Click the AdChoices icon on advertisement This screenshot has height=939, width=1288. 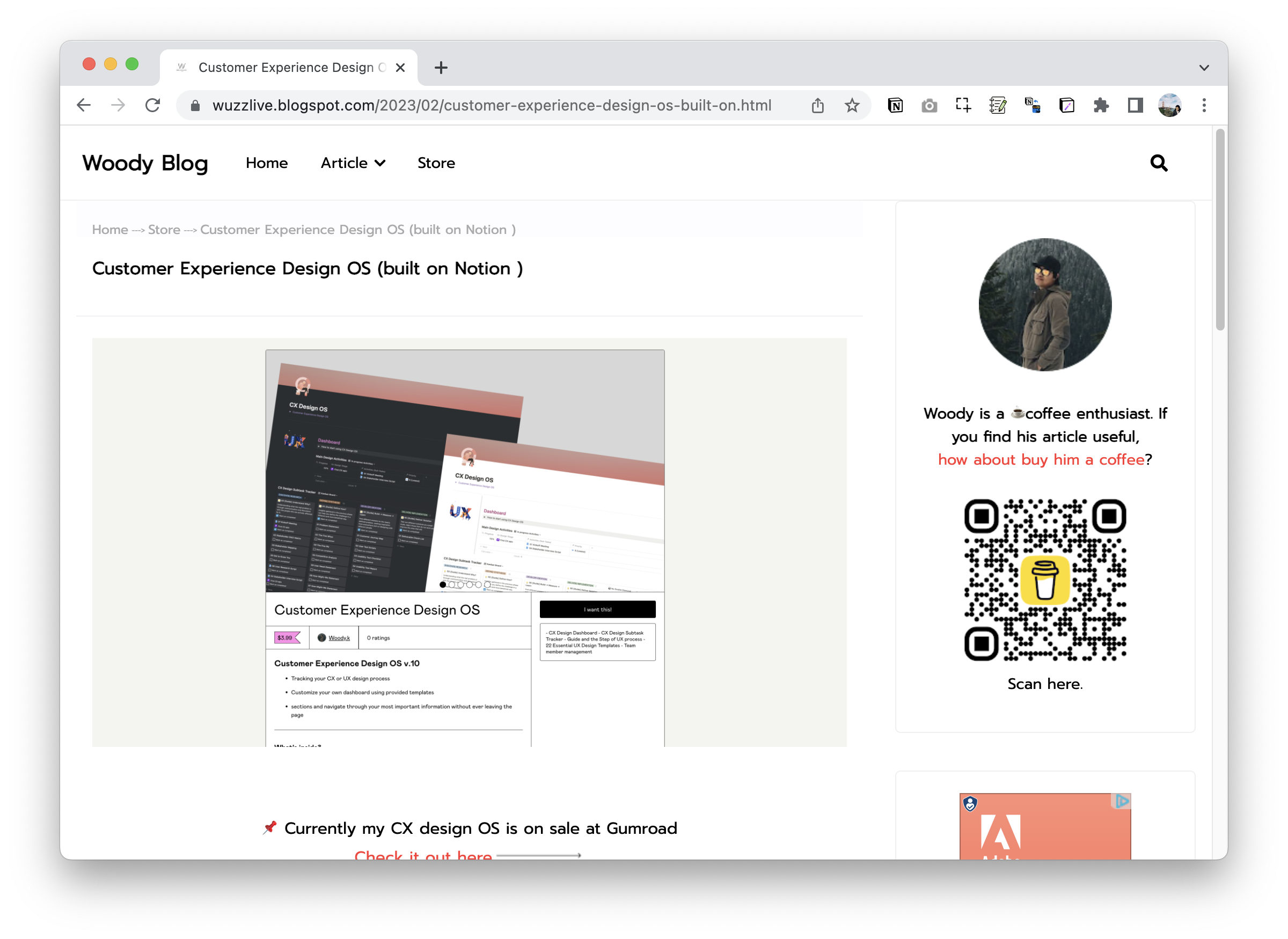1122,801
